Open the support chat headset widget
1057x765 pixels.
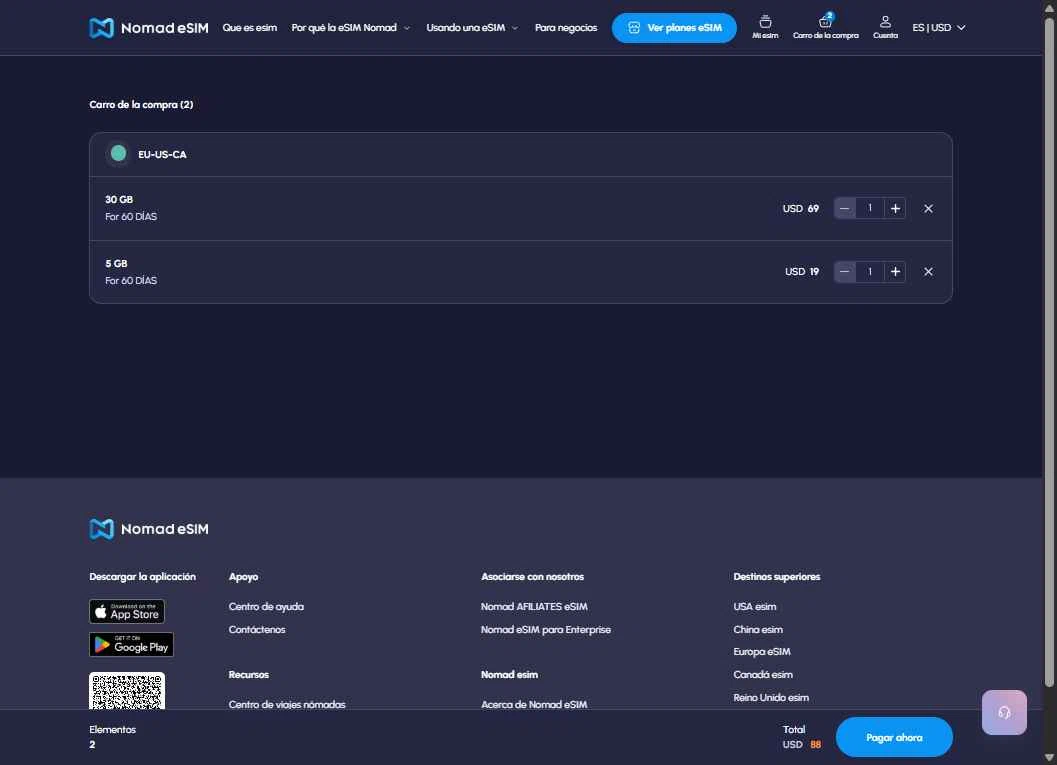point(1004,712)
